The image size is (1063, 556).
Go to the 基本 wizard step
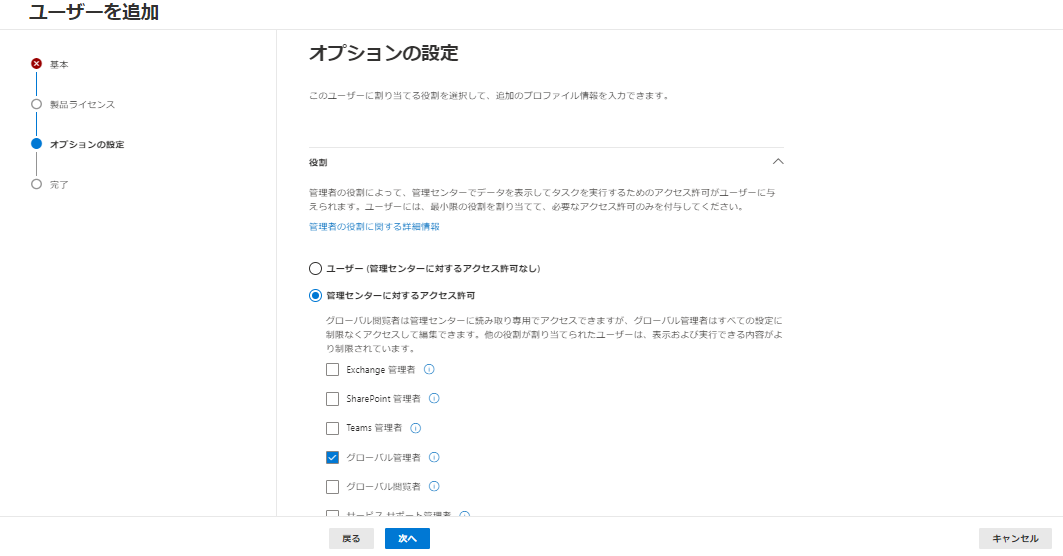(x=59, y=64)
